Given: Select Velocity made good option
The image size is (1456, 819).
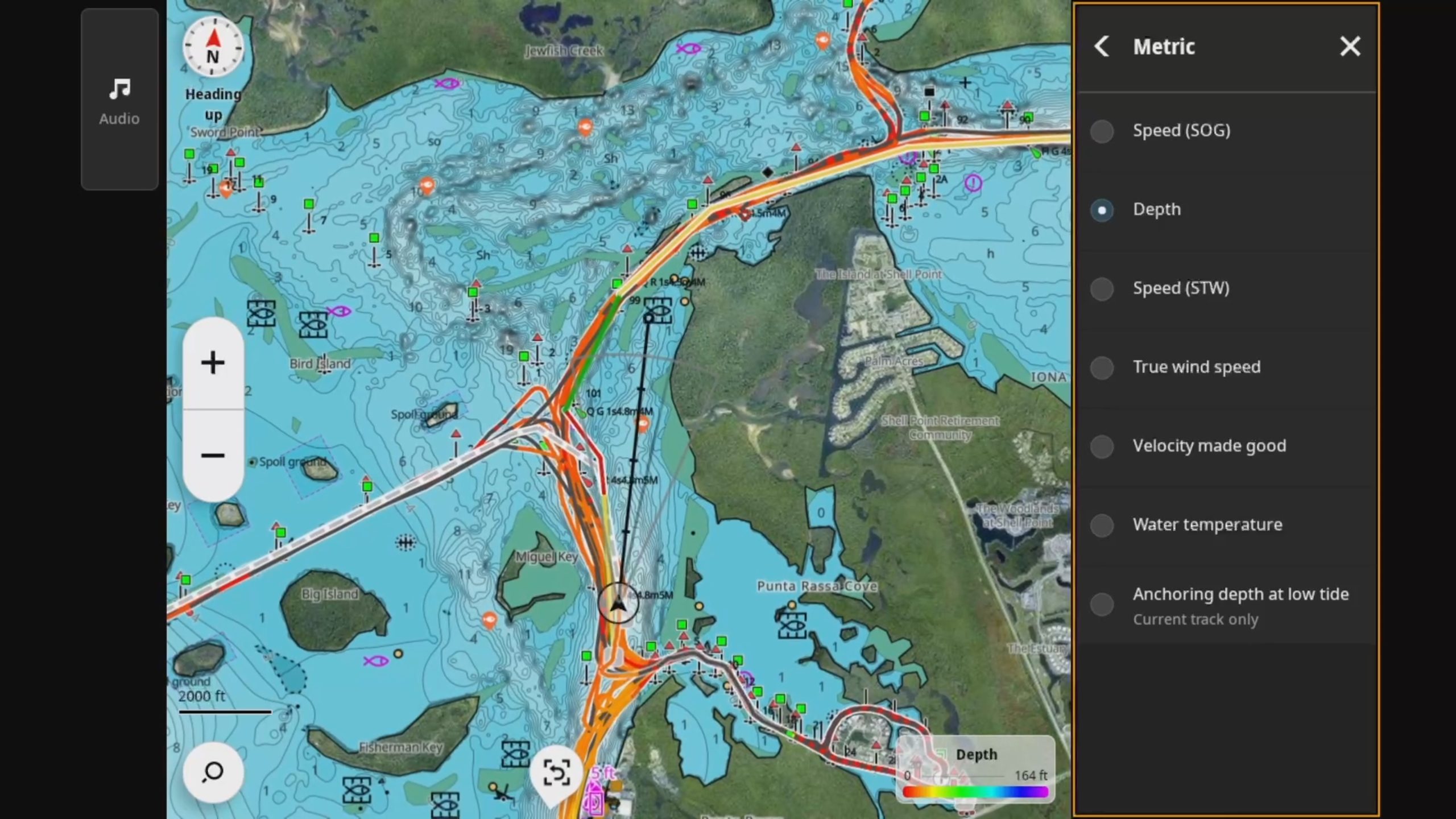Looking at the screenshot, I should pyautogui.click(x=1226, y=446).
